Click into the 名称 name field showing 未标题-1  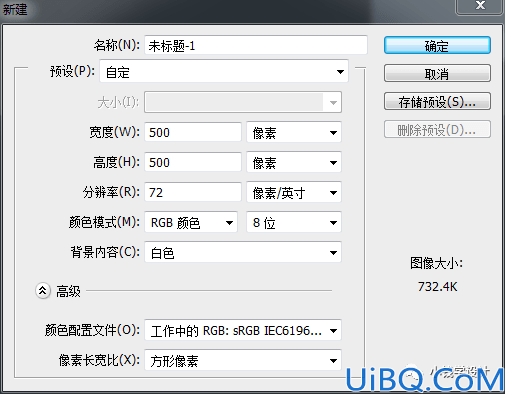point(256,45)
